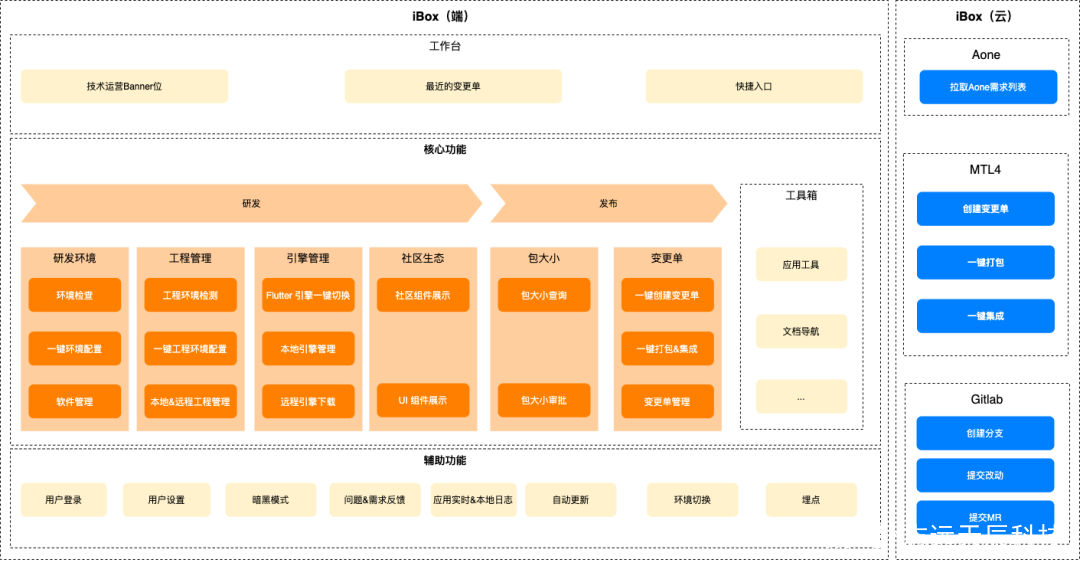Click the 创建分支 box under Gitlab
This screenshot has width=1080, height=566.
coord(985,433)
